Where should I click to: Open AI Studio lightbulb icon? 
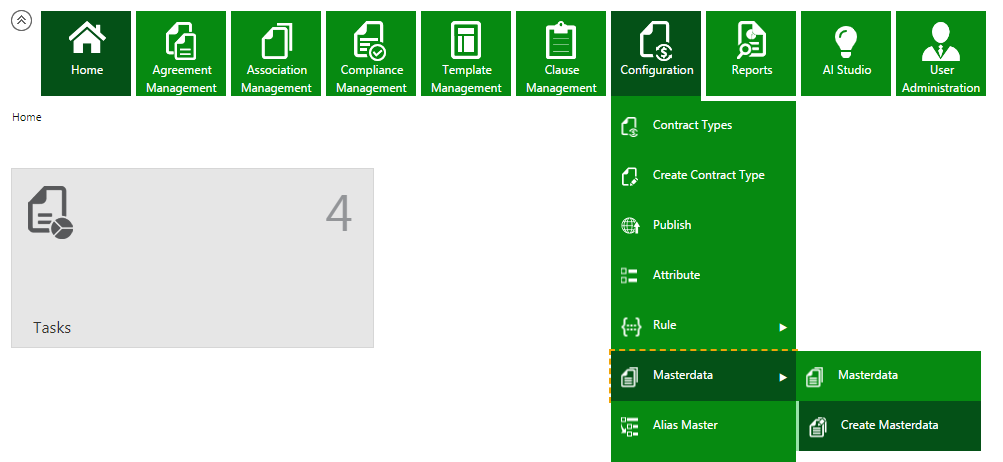[846, 40]
